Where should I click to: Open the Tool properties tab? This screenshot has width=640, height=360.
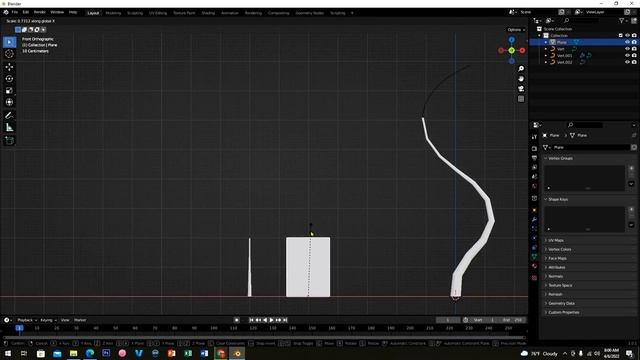click(534, 137)
